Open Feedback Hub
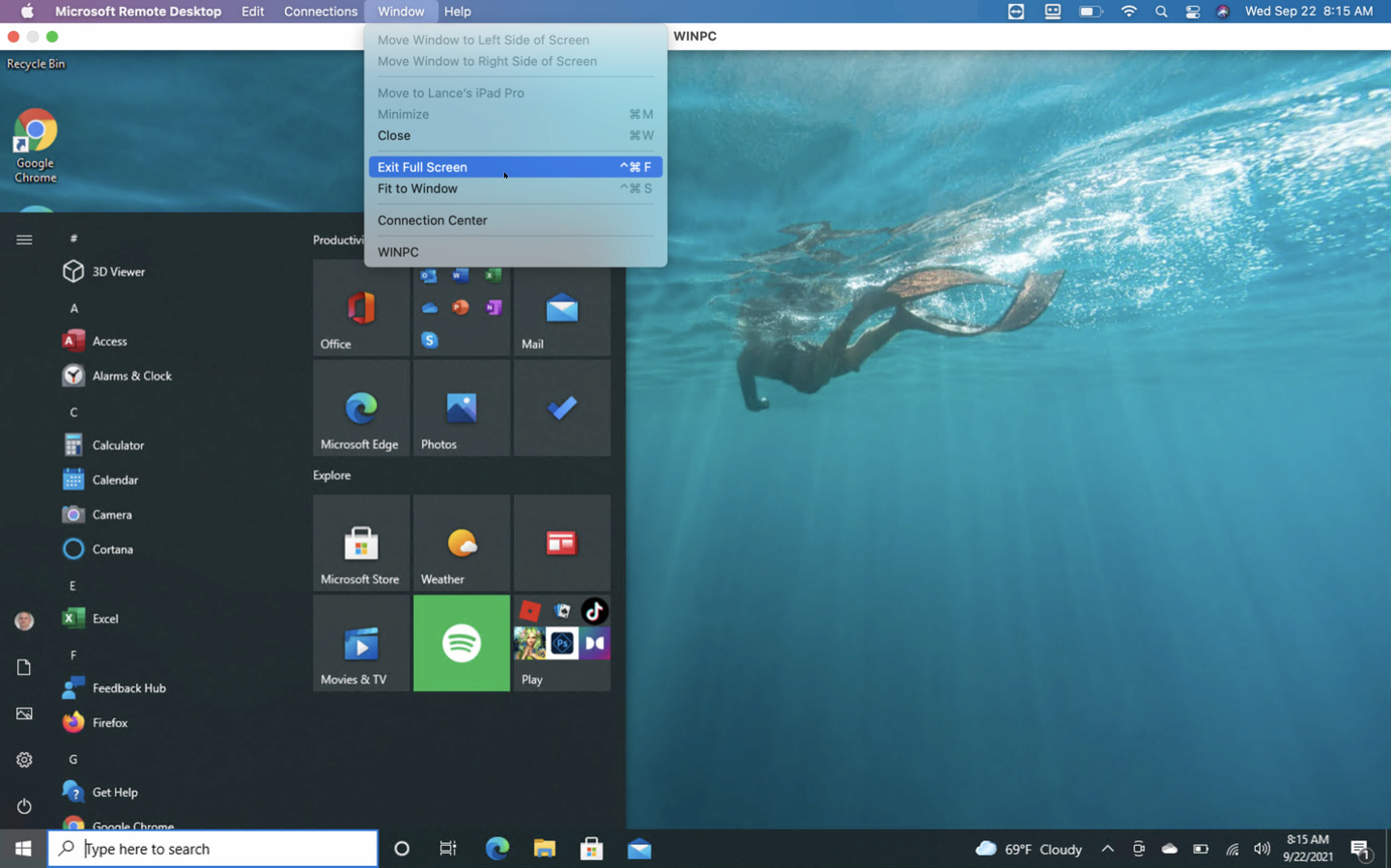 (x=114, y=688)
